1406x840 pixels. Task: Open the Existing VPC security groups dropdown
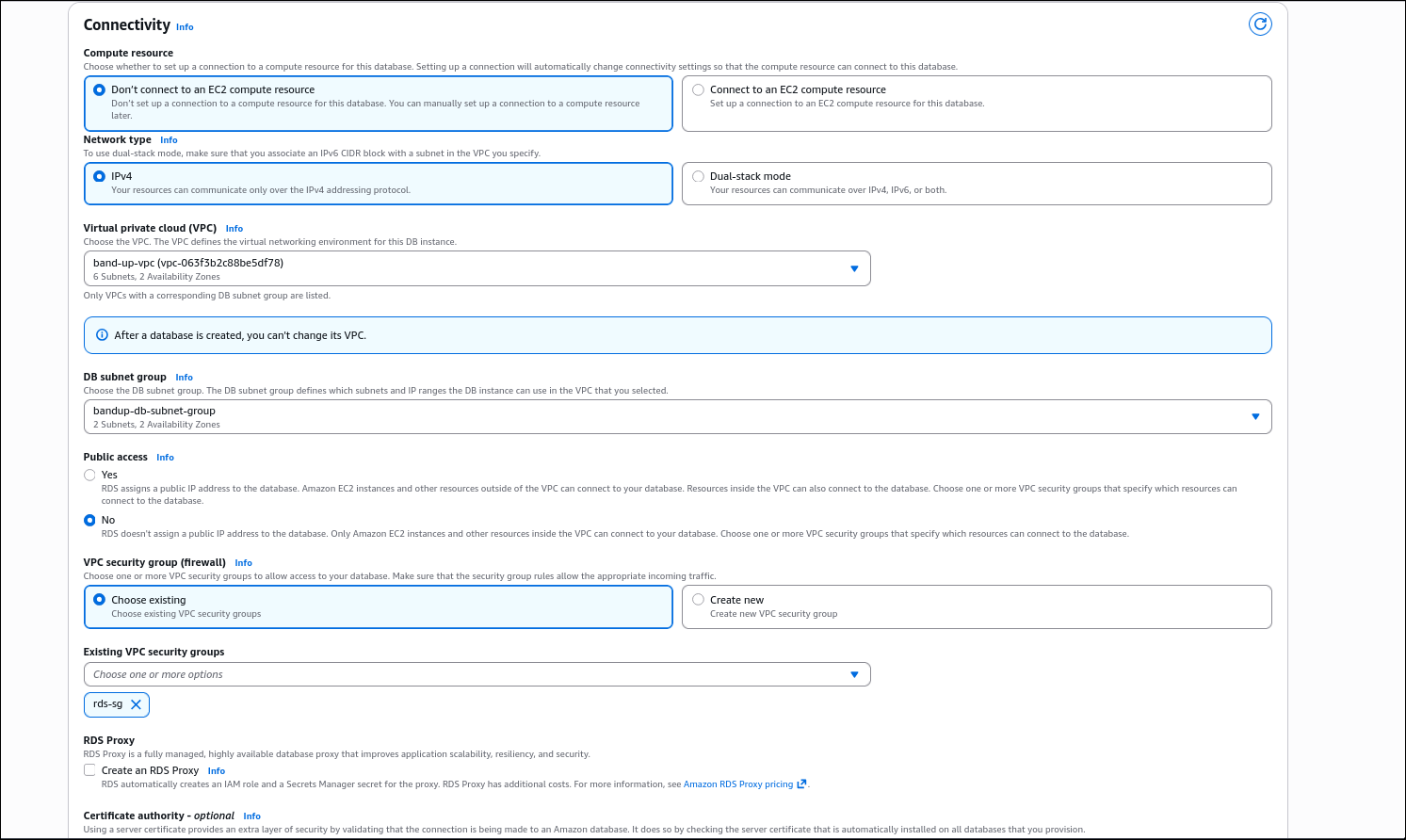pos(854,673)
